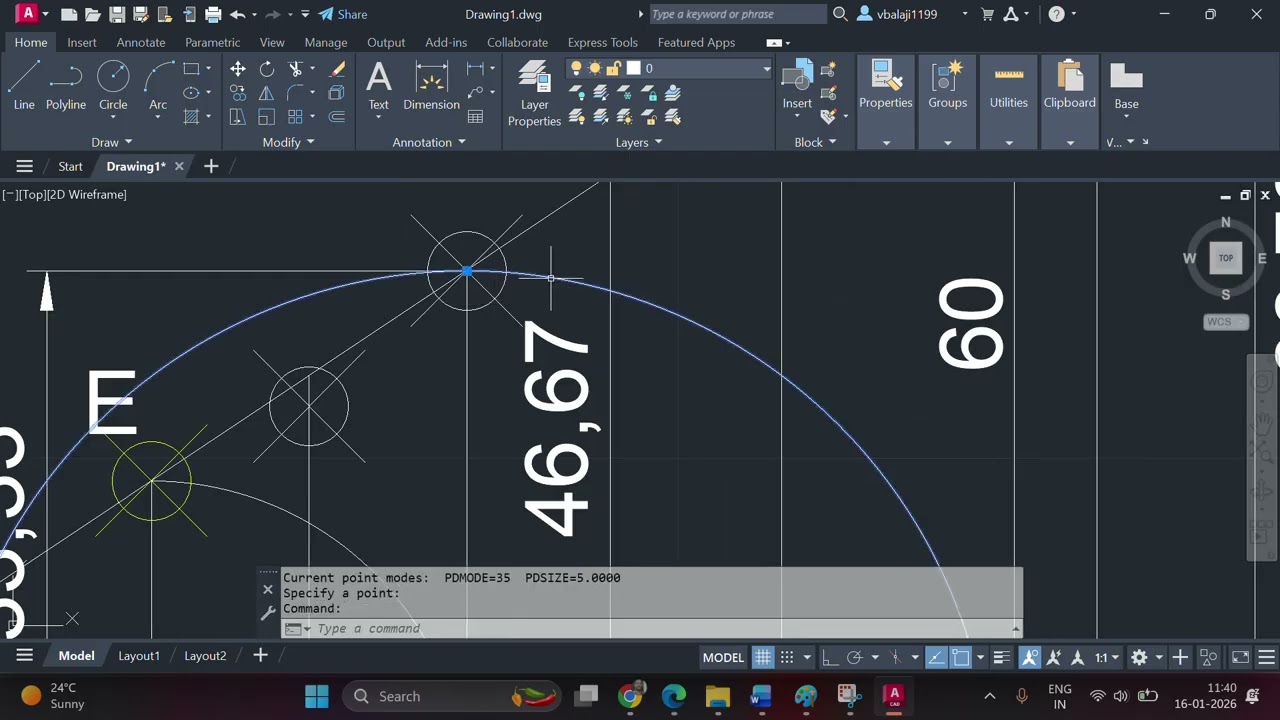Open the user account vbalaji1199 dropdown

pyautogui.click(x=912, y=14)
